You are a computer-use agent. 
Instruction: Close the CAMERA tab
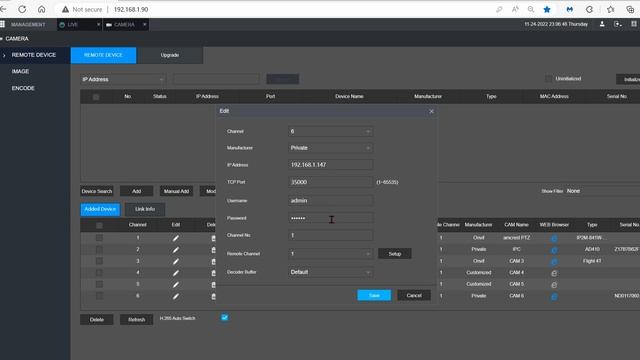(144, 24)
